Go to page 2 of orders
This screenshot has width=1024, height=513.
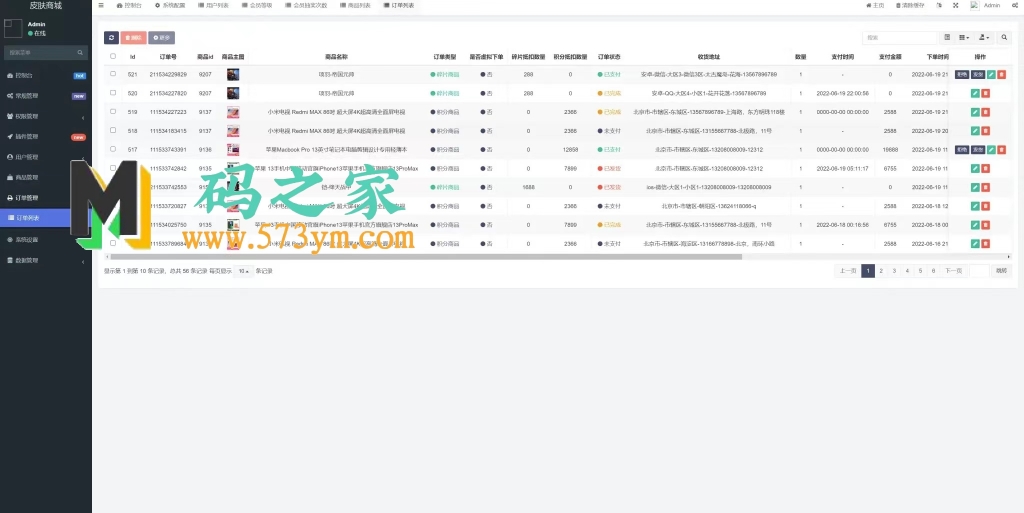[x=881, y=271]
